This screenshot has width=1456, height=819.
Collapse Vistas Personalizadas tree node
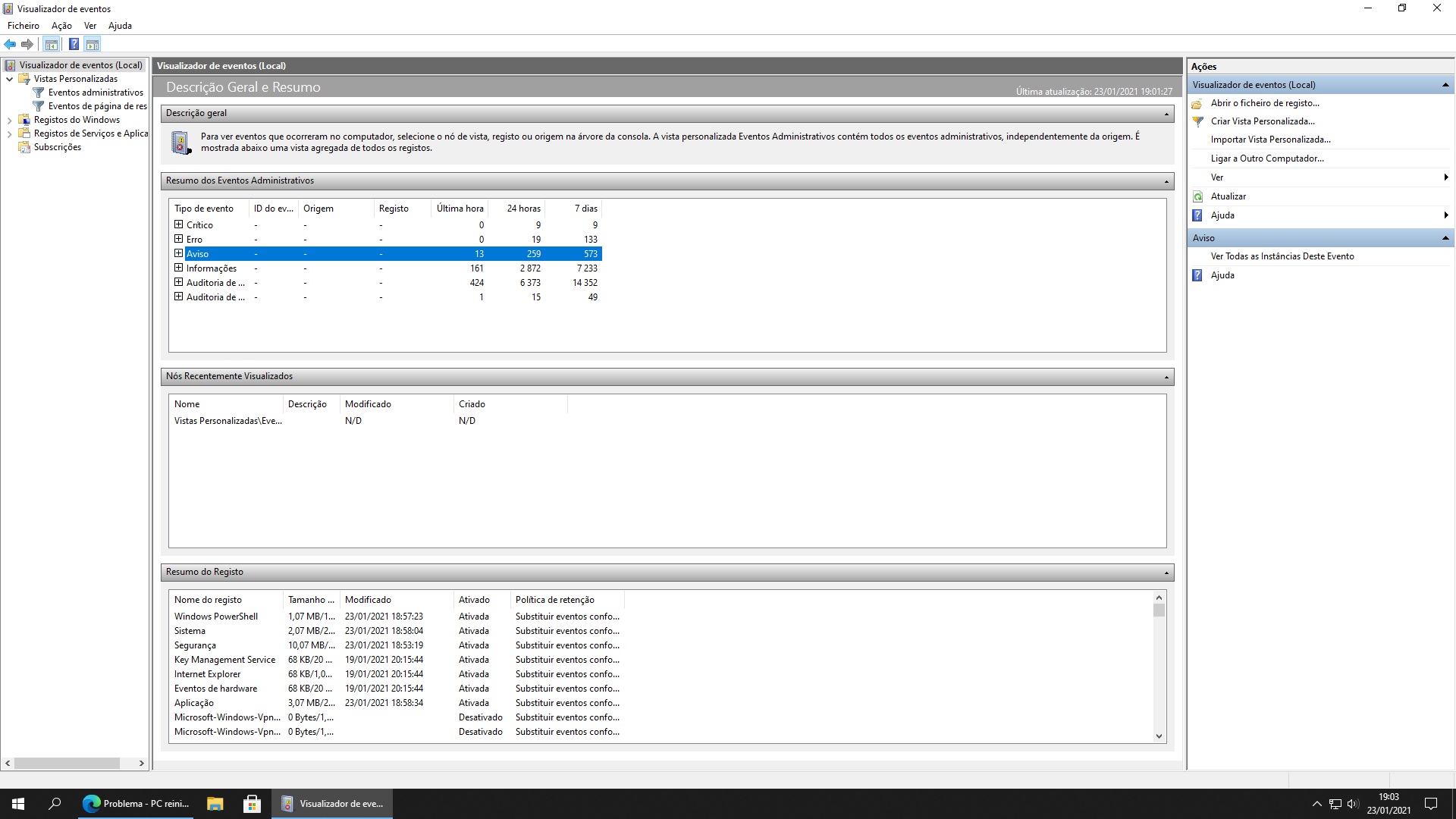(x=9, y=79)
